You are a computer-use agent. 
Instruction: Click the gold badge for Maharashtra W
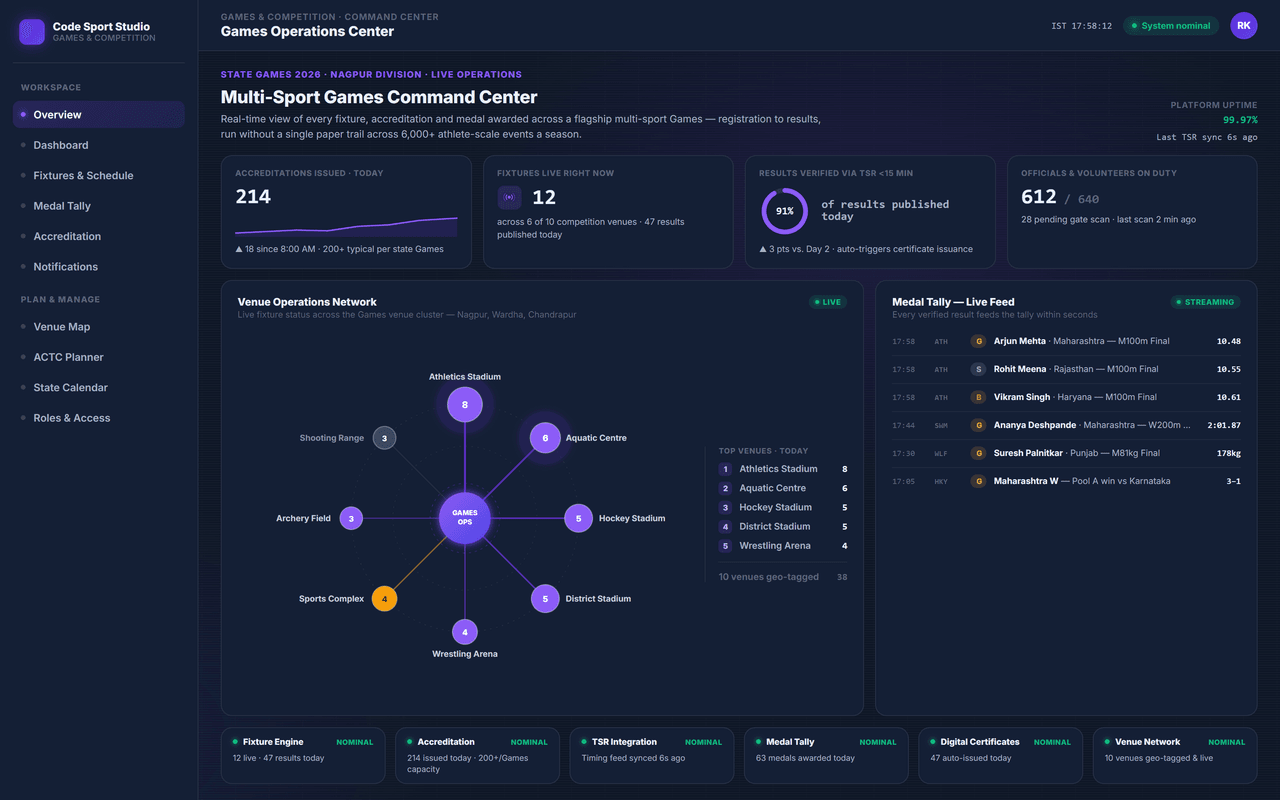click(978, 481)
